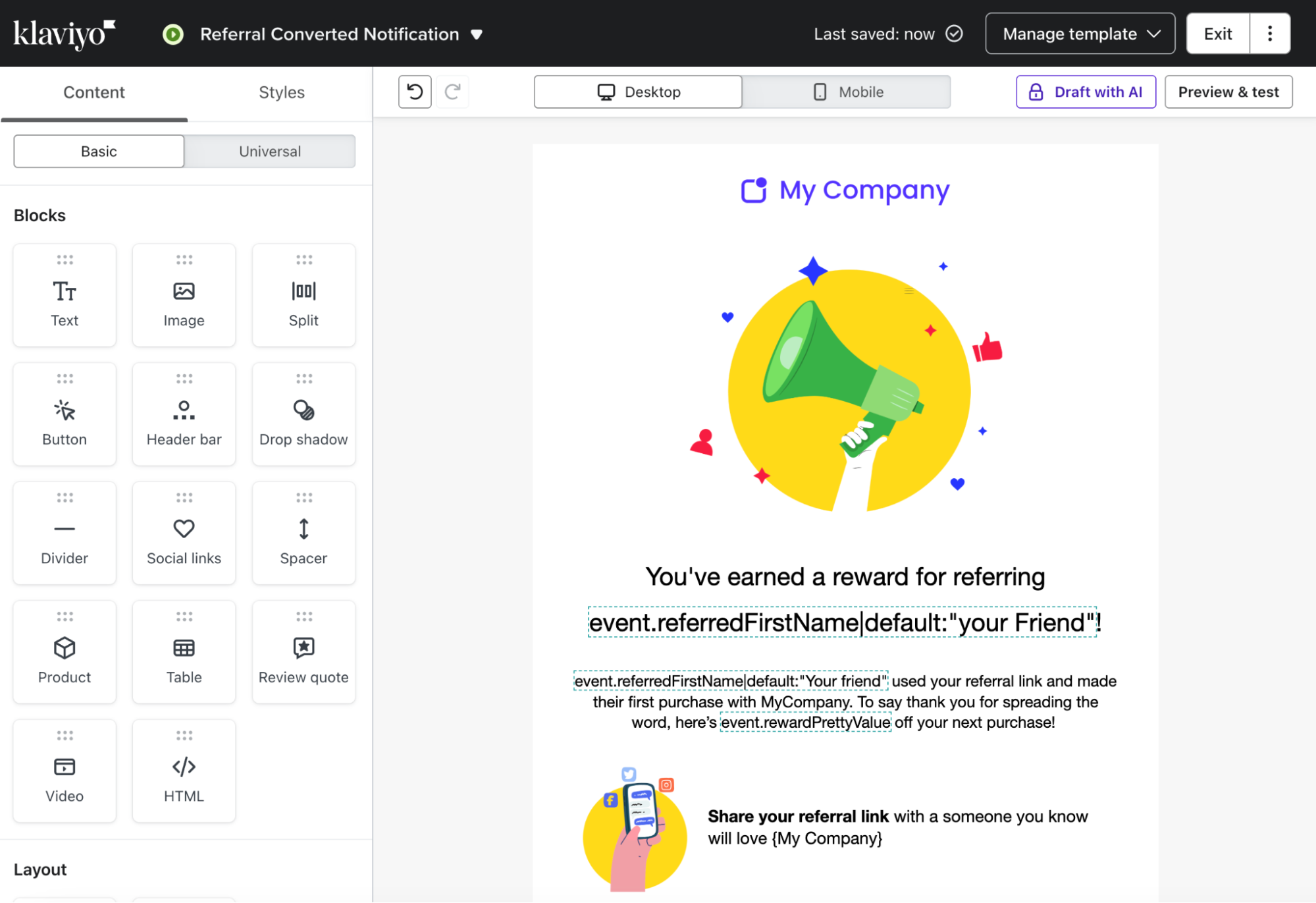The image size is (1316, 903).
Task: Pick the Split block icon
Action: 303,291
